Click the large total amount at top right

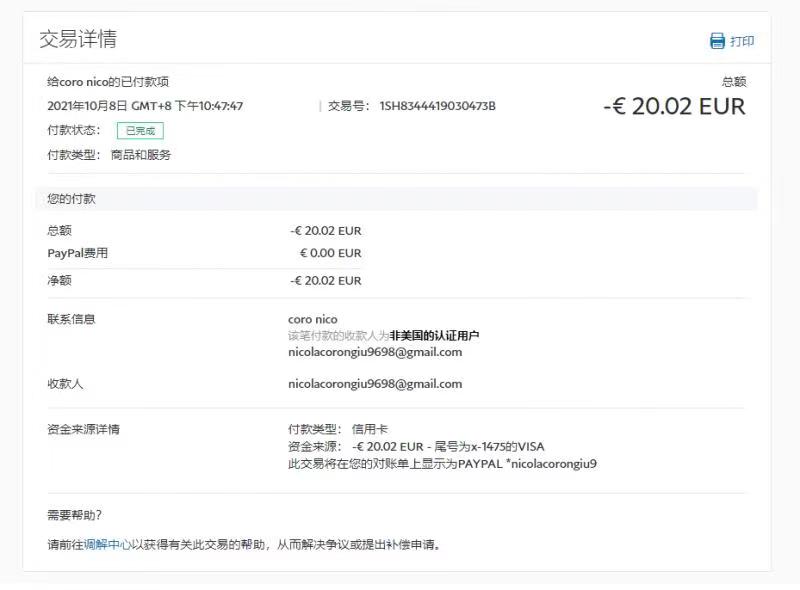pos(674,106)
